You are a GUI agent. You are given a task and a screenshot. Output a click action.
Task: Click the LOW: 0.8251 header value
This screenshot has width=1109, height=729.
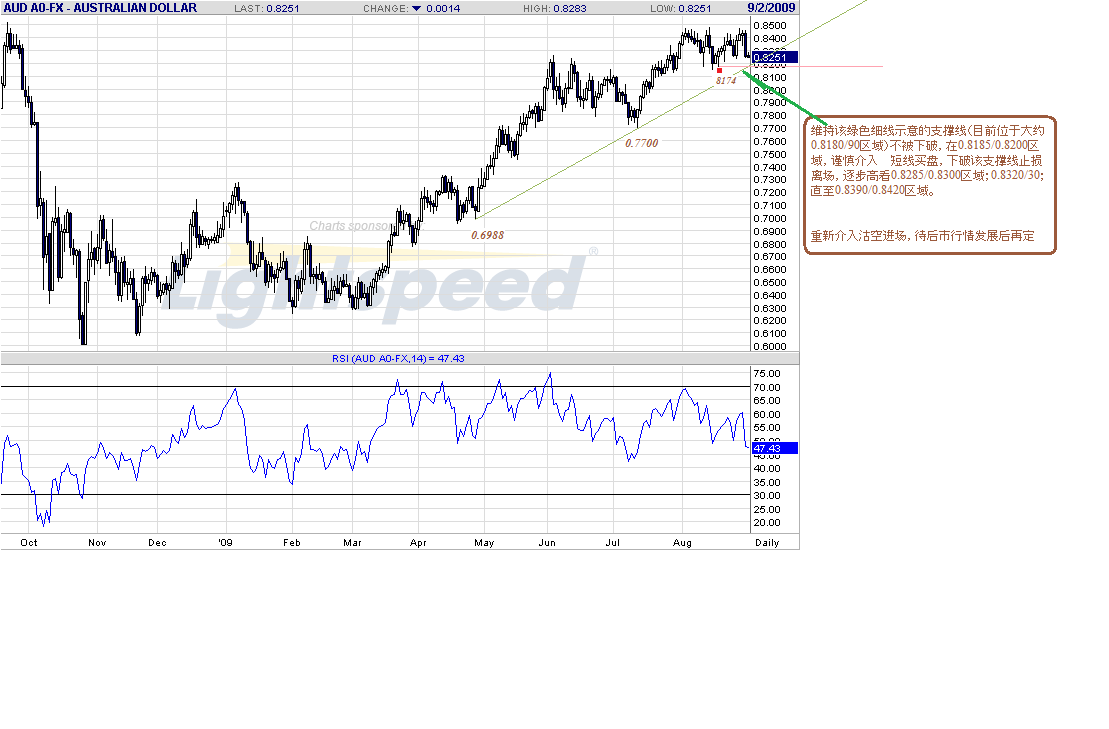[680, 8]
